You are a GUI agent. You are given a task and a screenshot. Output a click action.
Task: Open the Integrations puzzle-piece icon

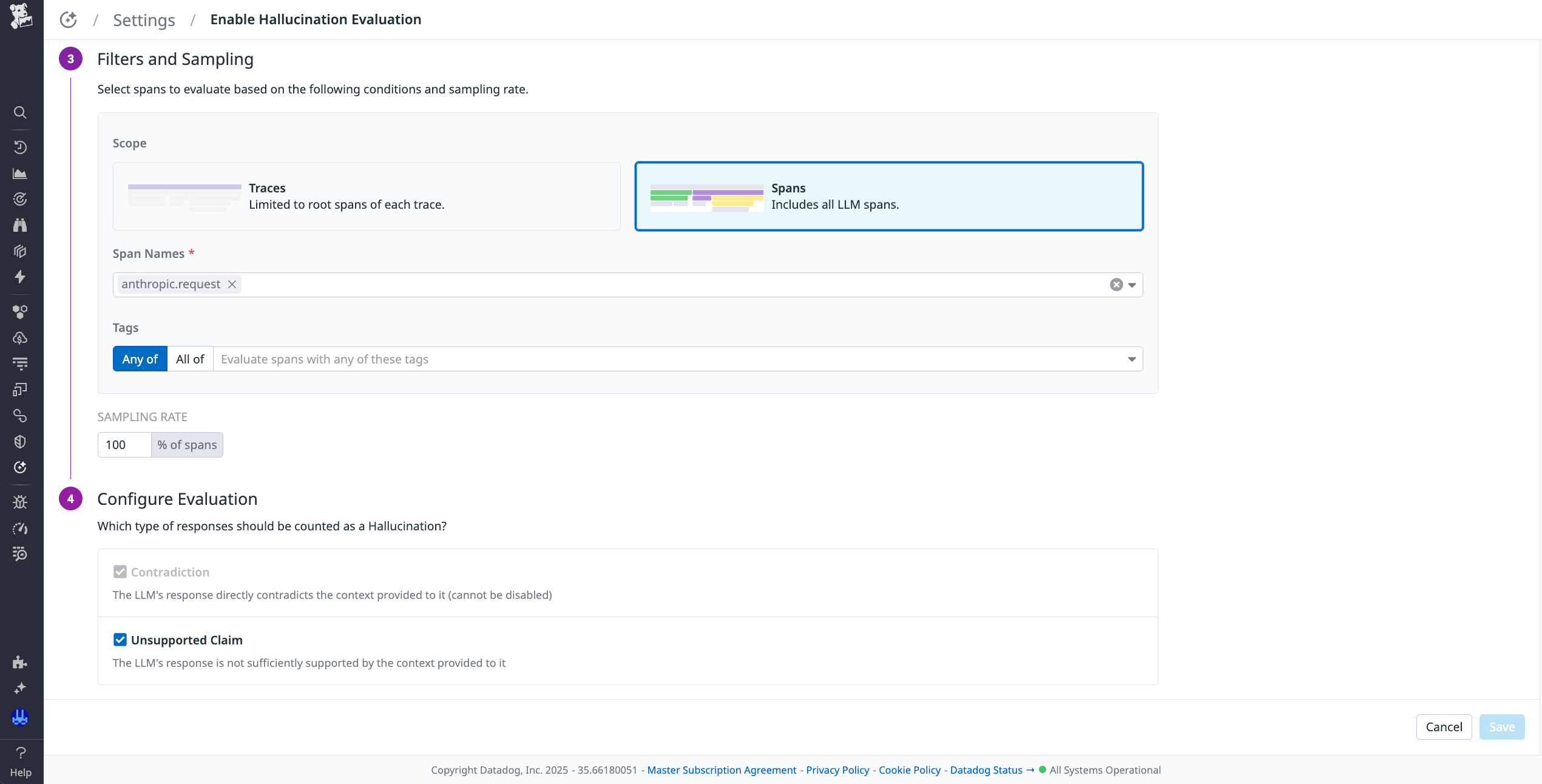coord(21,662)
